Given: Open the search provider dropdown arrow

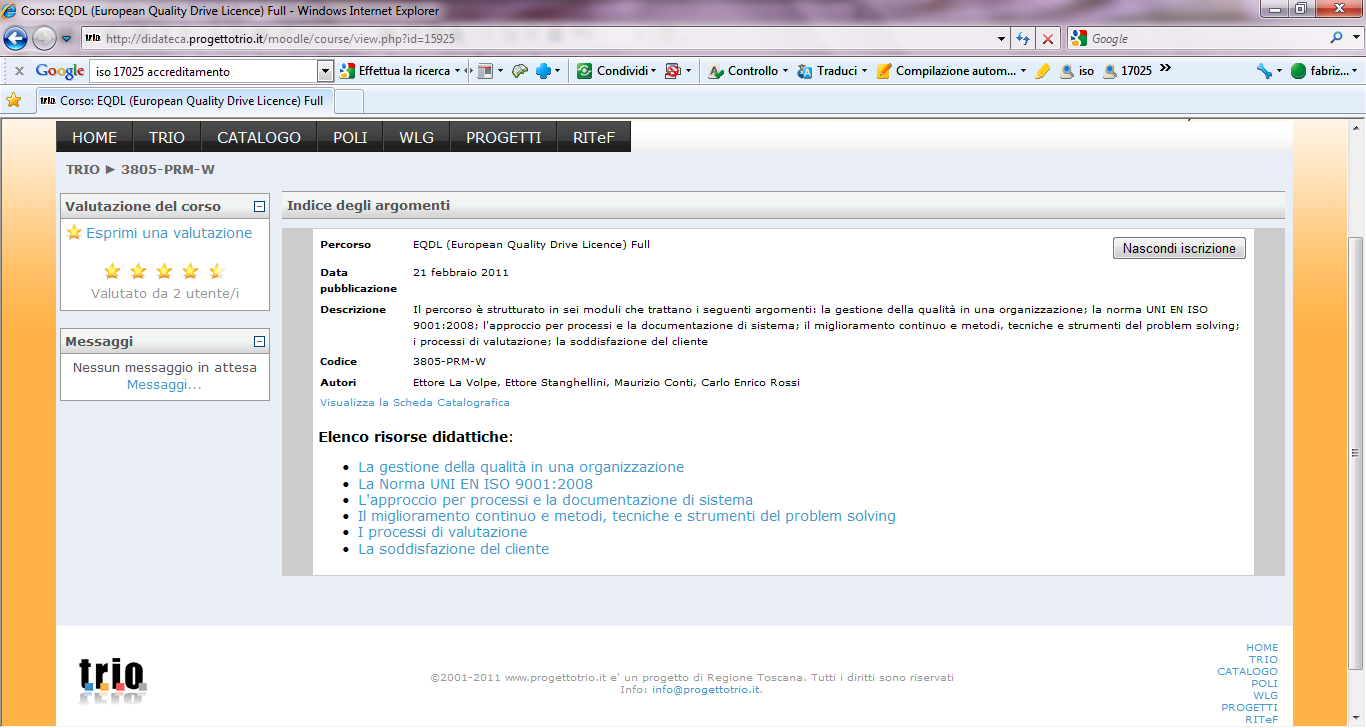Looking at the screenshot, I should [1355, 39].
